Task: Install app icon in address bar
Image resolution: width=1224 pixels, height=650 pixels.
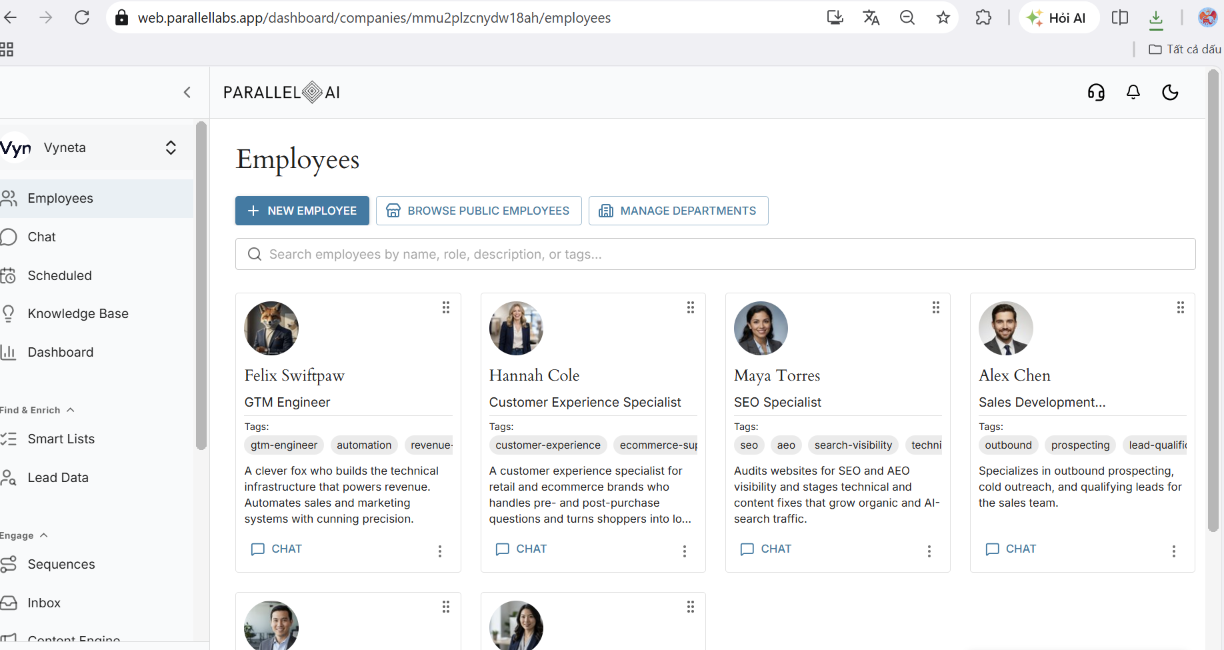Action: pyautogui.click(x=835, y=17)
